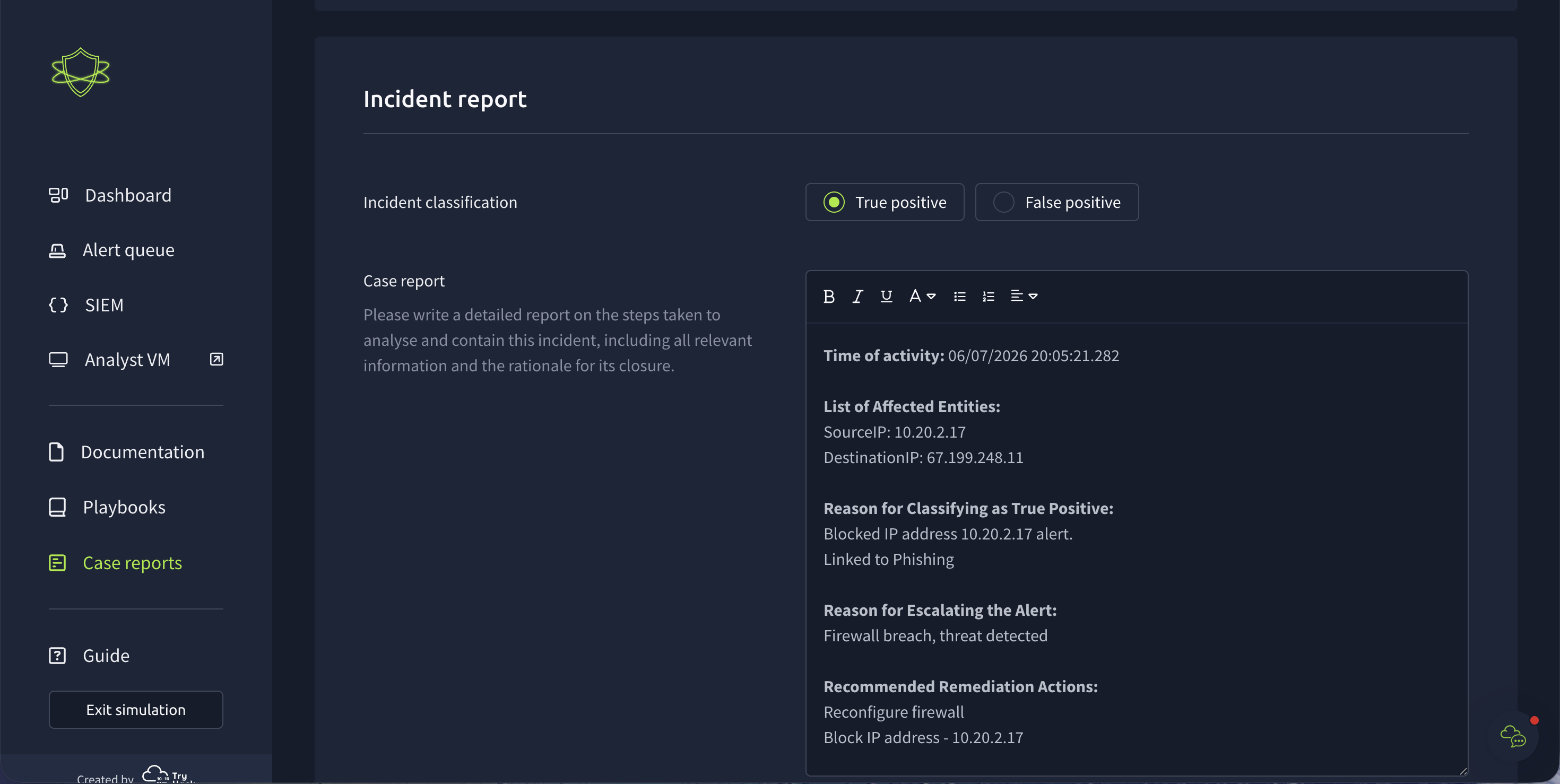Image resolution: width=1560 pixels, height=784 pixels.
Task: Open the font style dropdown
Action: pos(922,296)
